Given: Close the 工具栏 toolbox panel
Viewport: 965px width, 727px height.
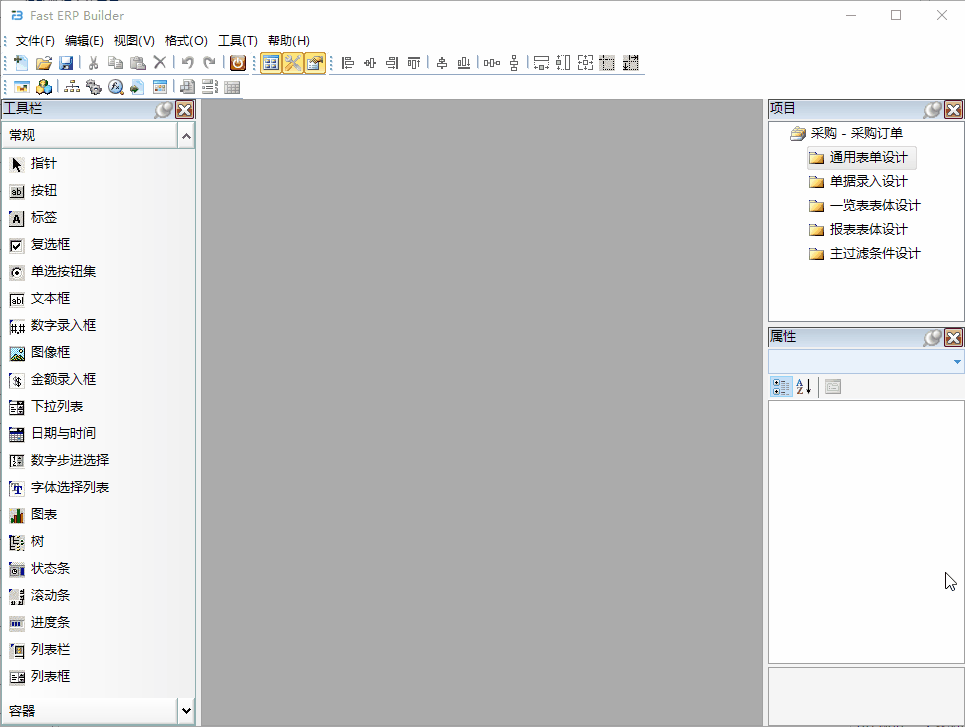Looking at the screenshot, I should tap(184, 110).
